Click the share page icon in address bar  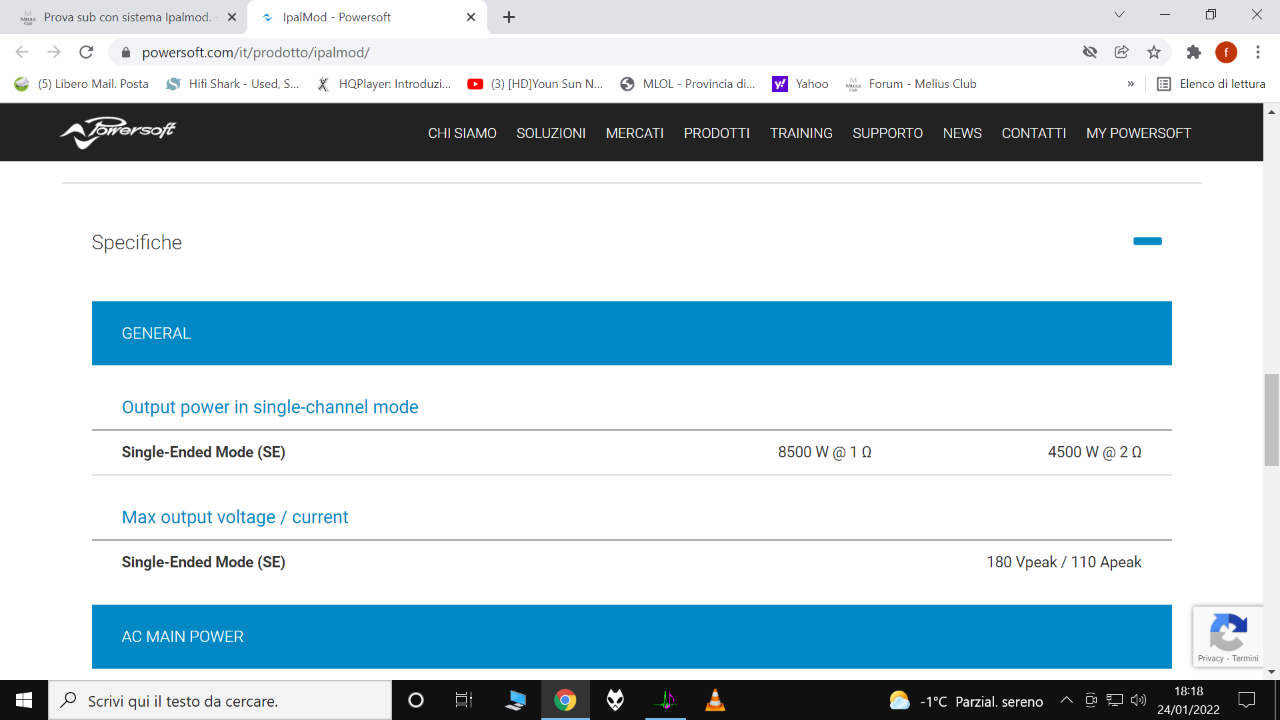[x=1122, y=52]
